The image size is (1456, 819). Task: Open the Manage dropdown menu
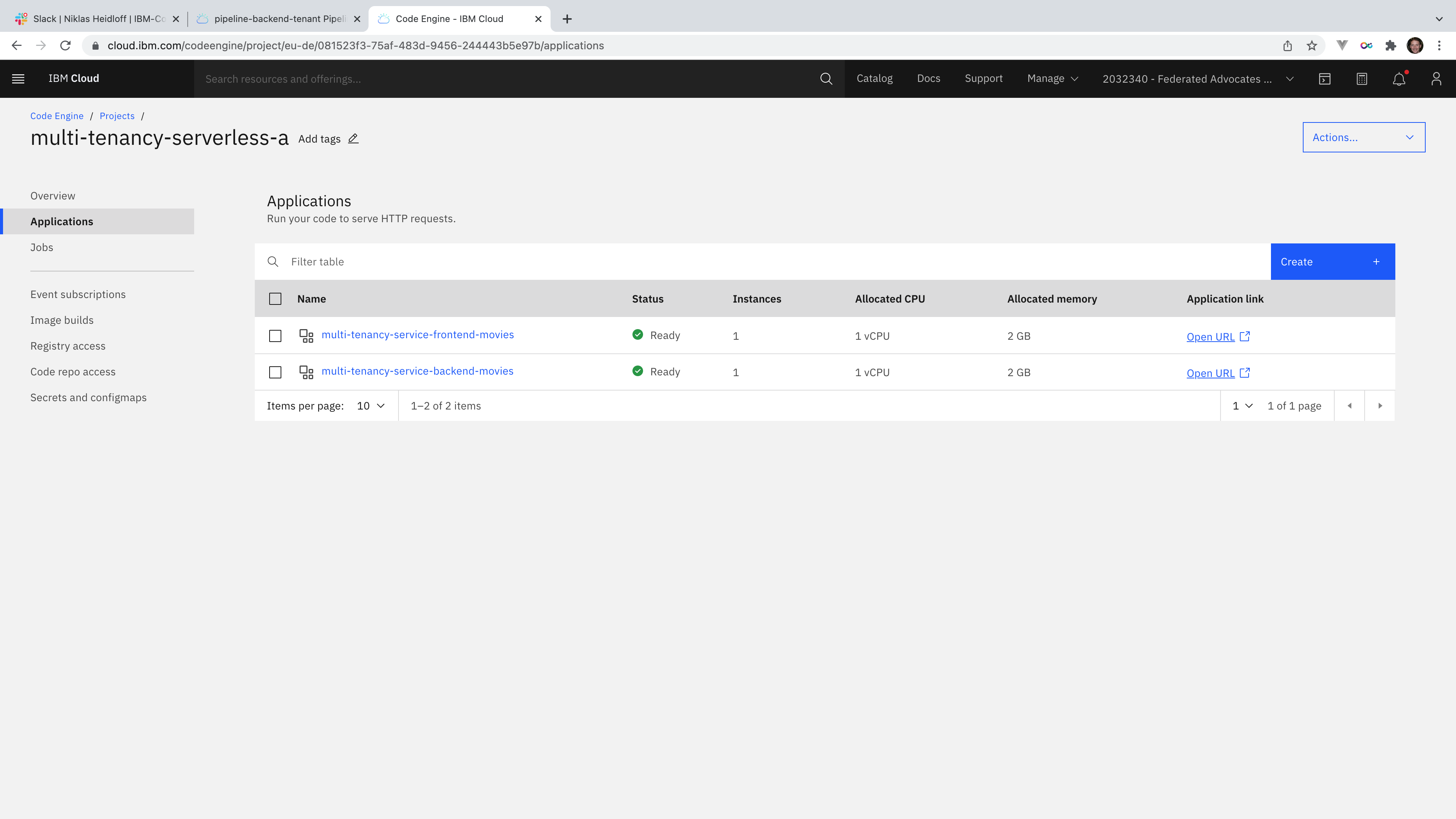tap(1053, 78)
